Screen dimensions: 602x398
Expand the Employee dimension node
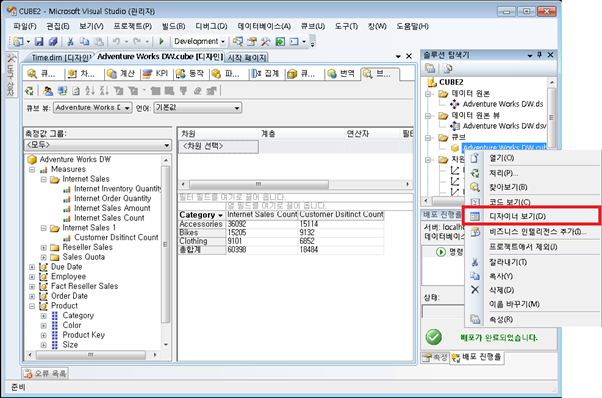[x=32, y=277]
